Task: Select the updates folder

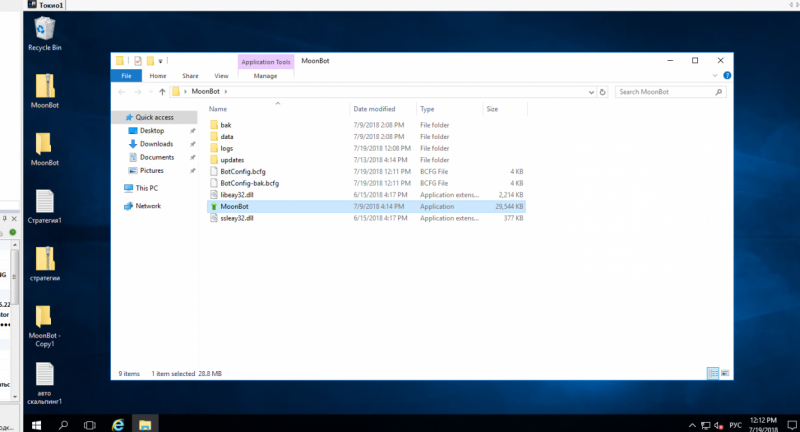Action: (366, 160)
